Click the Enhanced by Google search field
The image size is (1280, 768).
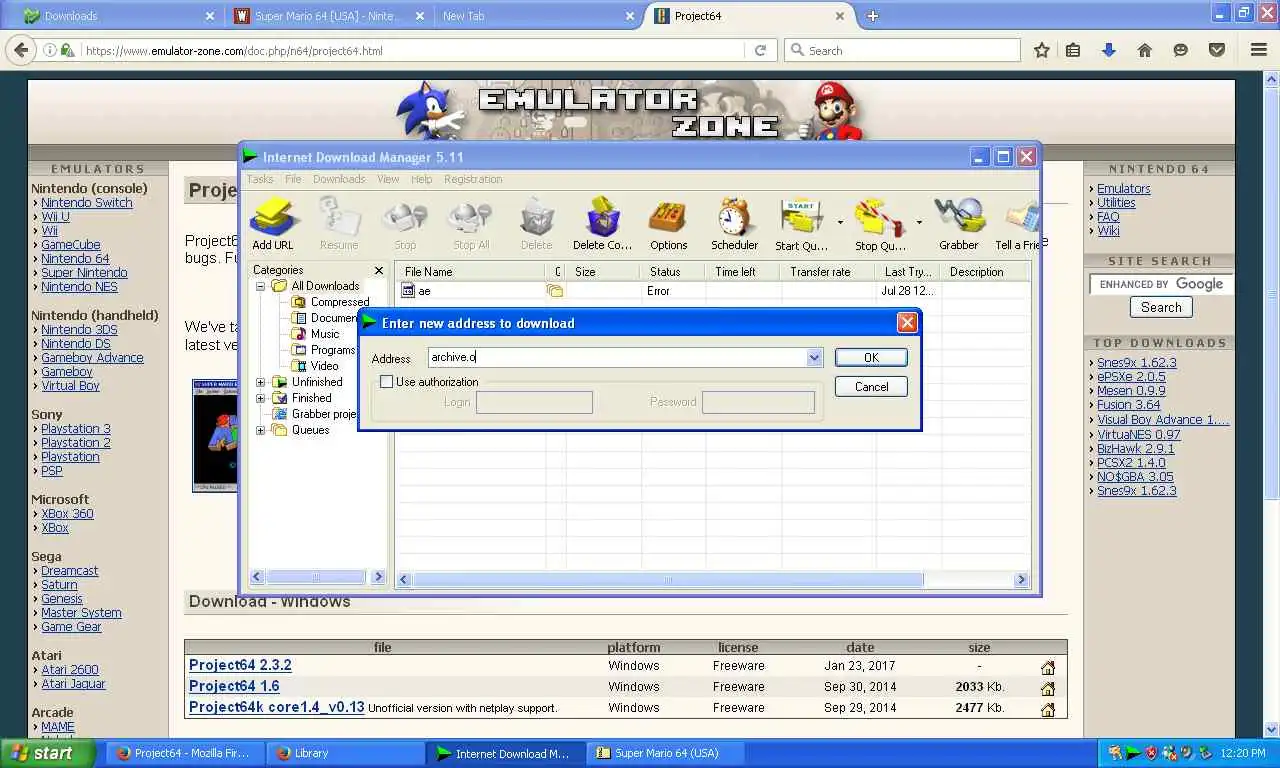(x=1160, y=284)
